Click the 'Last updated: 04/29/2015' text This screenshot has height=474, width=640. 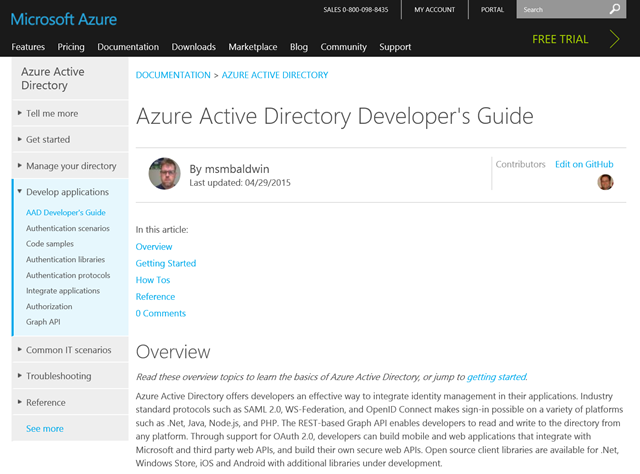240,183
